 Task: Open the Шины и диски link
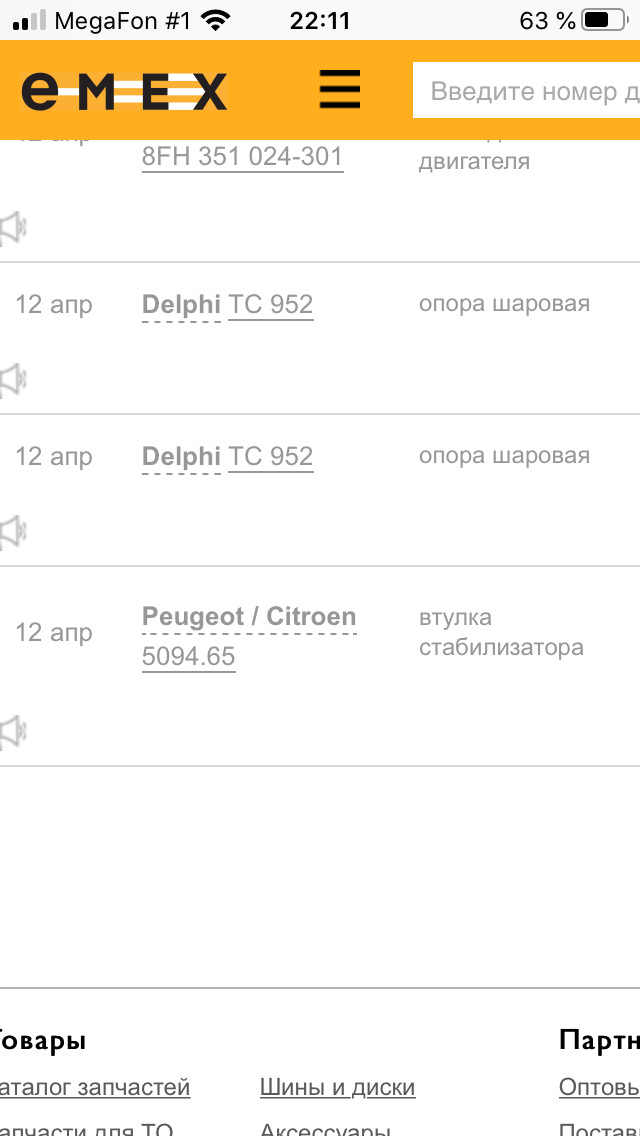point(338,1087)
